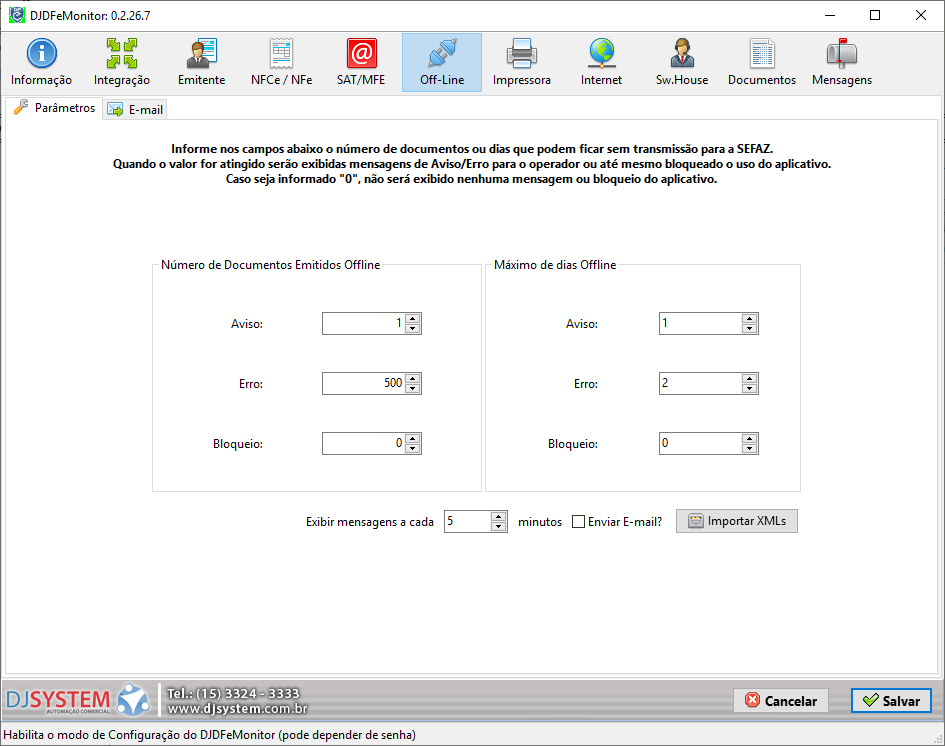
Task: Decrease documents Erro value with down arrow
Action: pyautogui.click(x=413, y=388)
